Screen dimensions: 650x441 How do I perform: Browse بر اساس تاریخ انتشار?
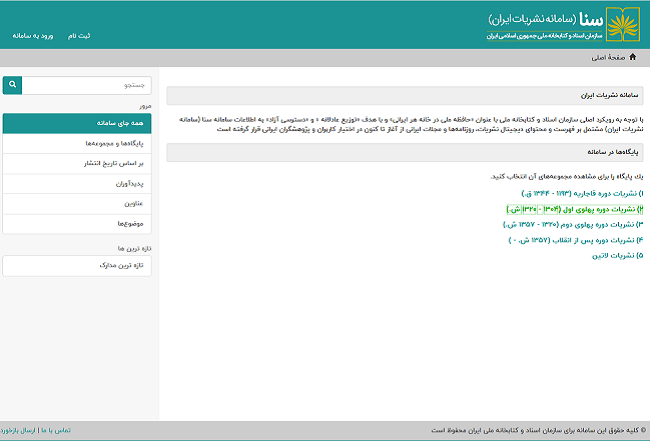tap(77, 164)
